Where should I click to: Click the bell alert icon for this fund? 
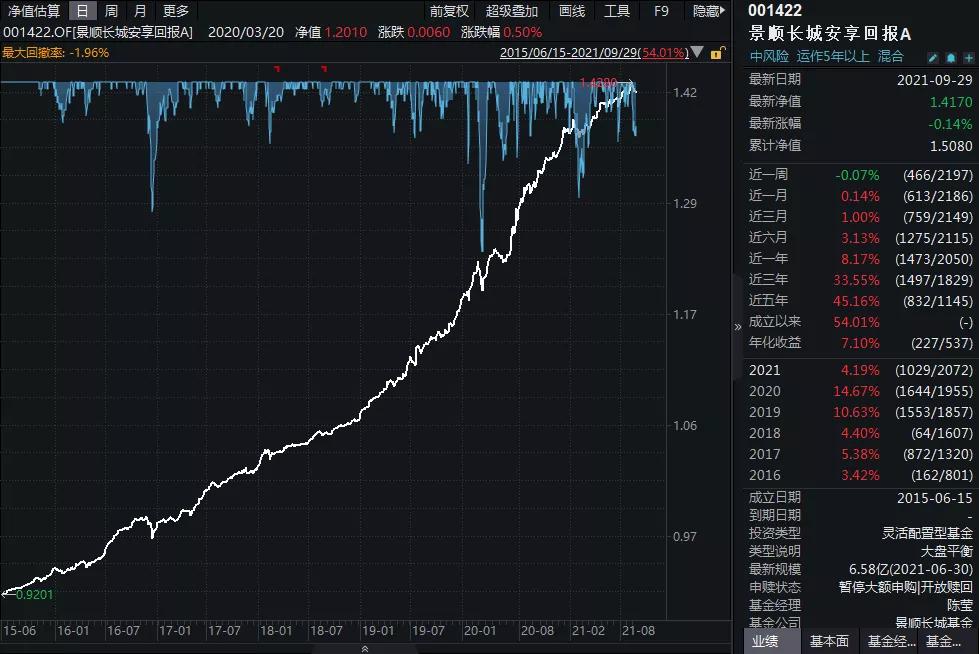(950, 58)
